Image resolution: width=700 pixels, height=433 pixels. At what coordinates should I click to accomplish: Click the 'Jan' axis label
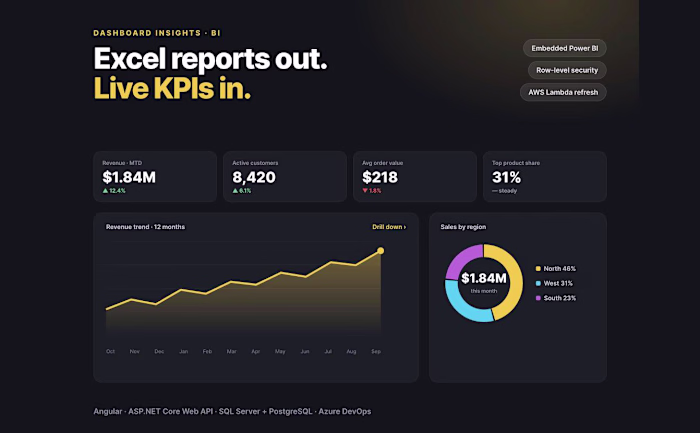(x=183, y=351)
